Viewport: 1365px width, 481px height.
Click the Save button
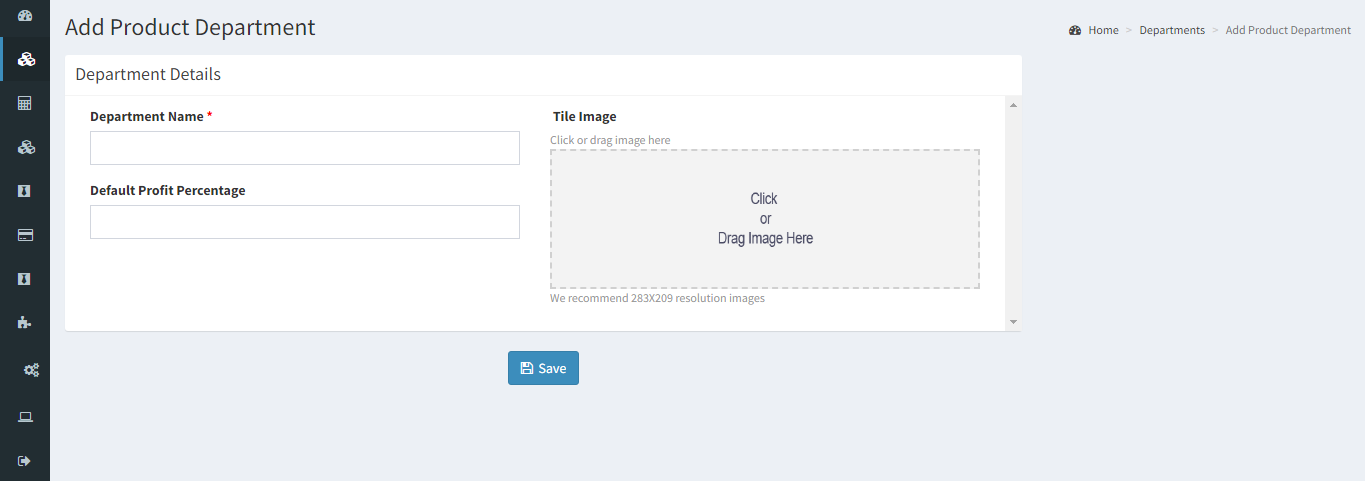[543, 368]
